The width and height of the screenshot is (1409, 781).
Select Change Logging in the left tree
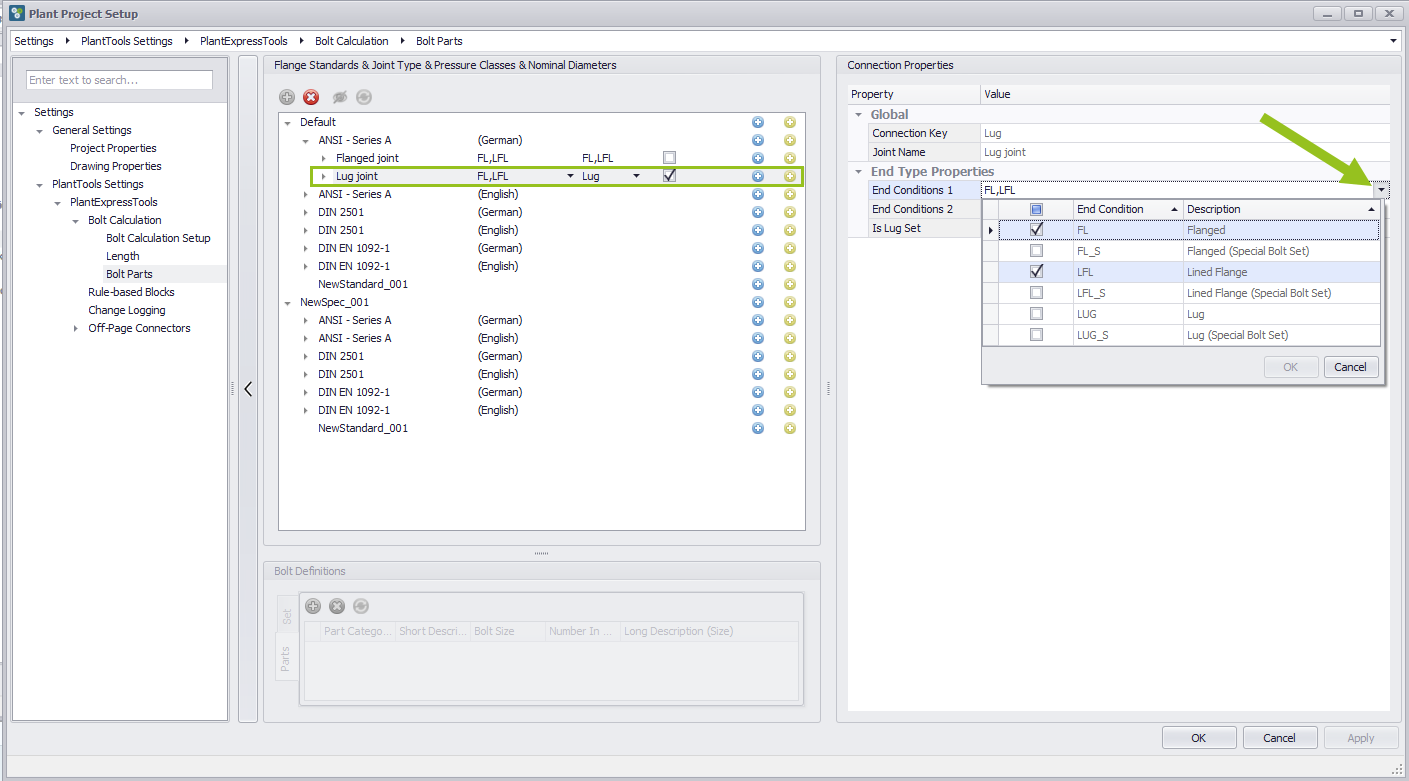[x=127, y=310]
